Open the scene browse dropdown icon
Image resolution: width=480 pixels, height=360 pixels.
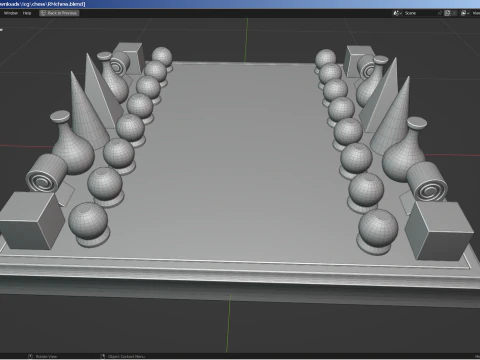point(397,13)
